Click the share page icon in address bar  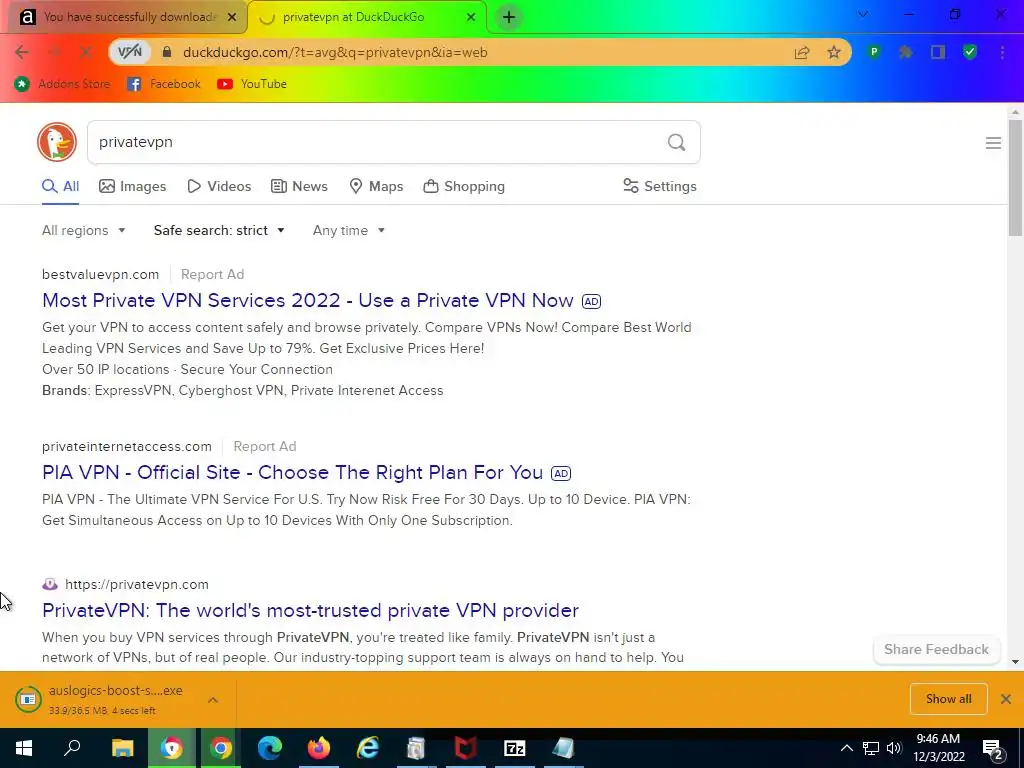click(802, 52)
